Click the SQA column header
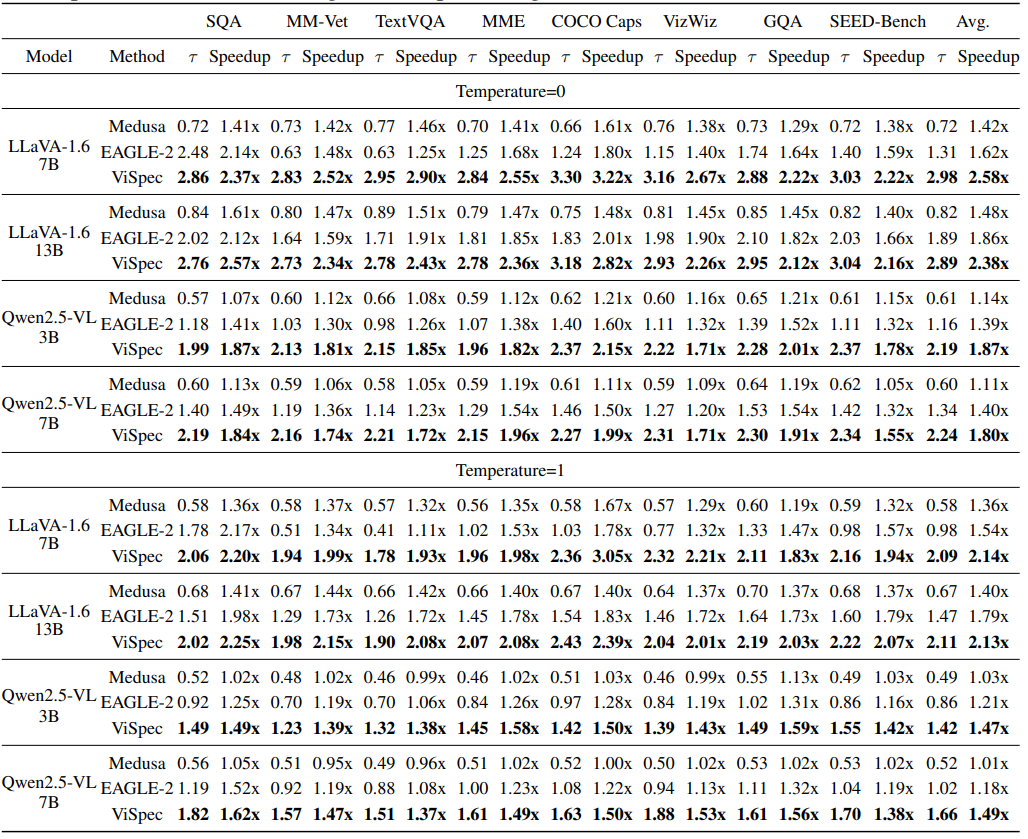Image resolution: width=1028 pixels, height=839 pixels. point(223,21)
